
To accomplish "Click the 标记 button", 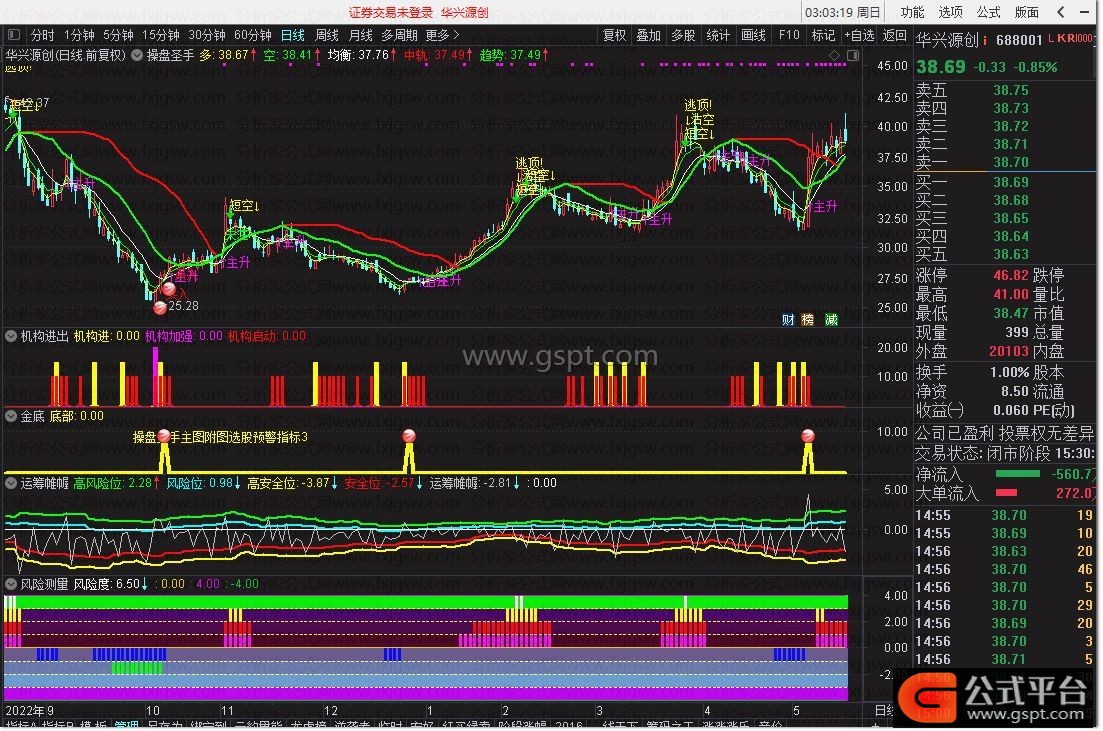I will (823, 34).
